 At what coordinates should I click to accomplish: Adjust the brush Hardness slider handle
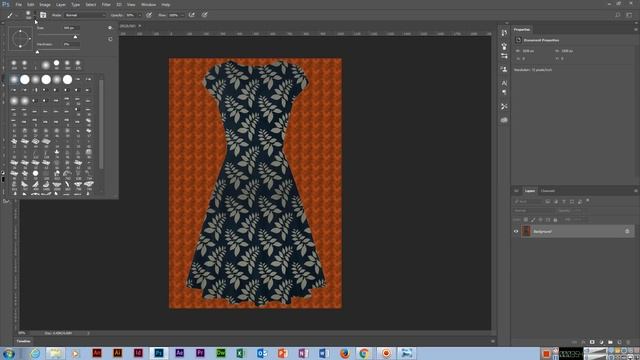point(38,52)
